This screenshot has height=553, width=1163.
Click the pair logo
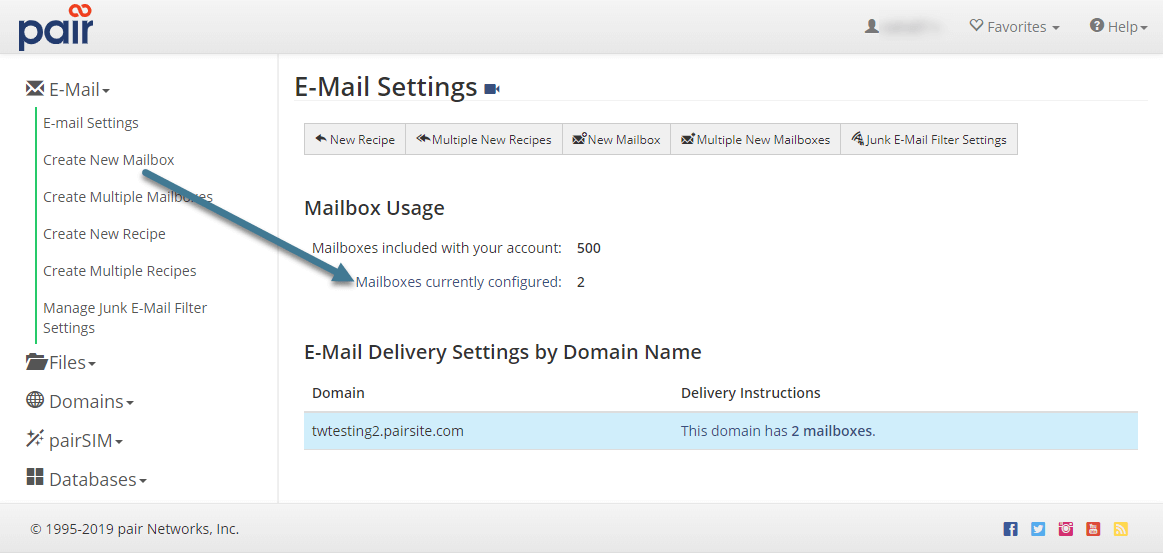tap(55, 27)
